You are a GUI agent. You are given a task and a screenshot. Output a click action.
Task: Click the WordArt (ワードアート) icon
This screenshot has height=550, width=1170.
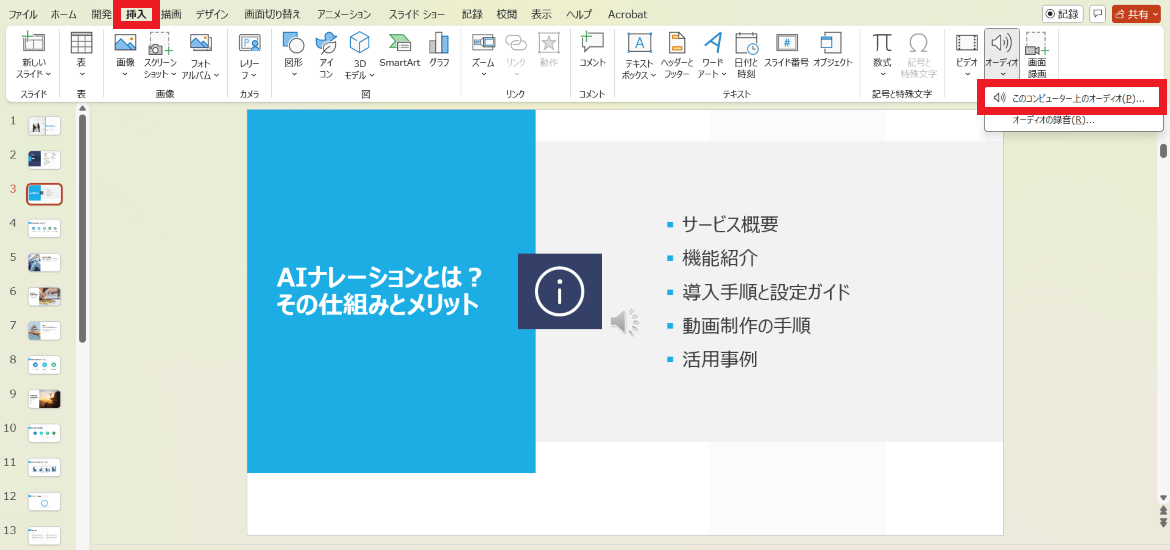pyautogui.click(x=713, y=43)
